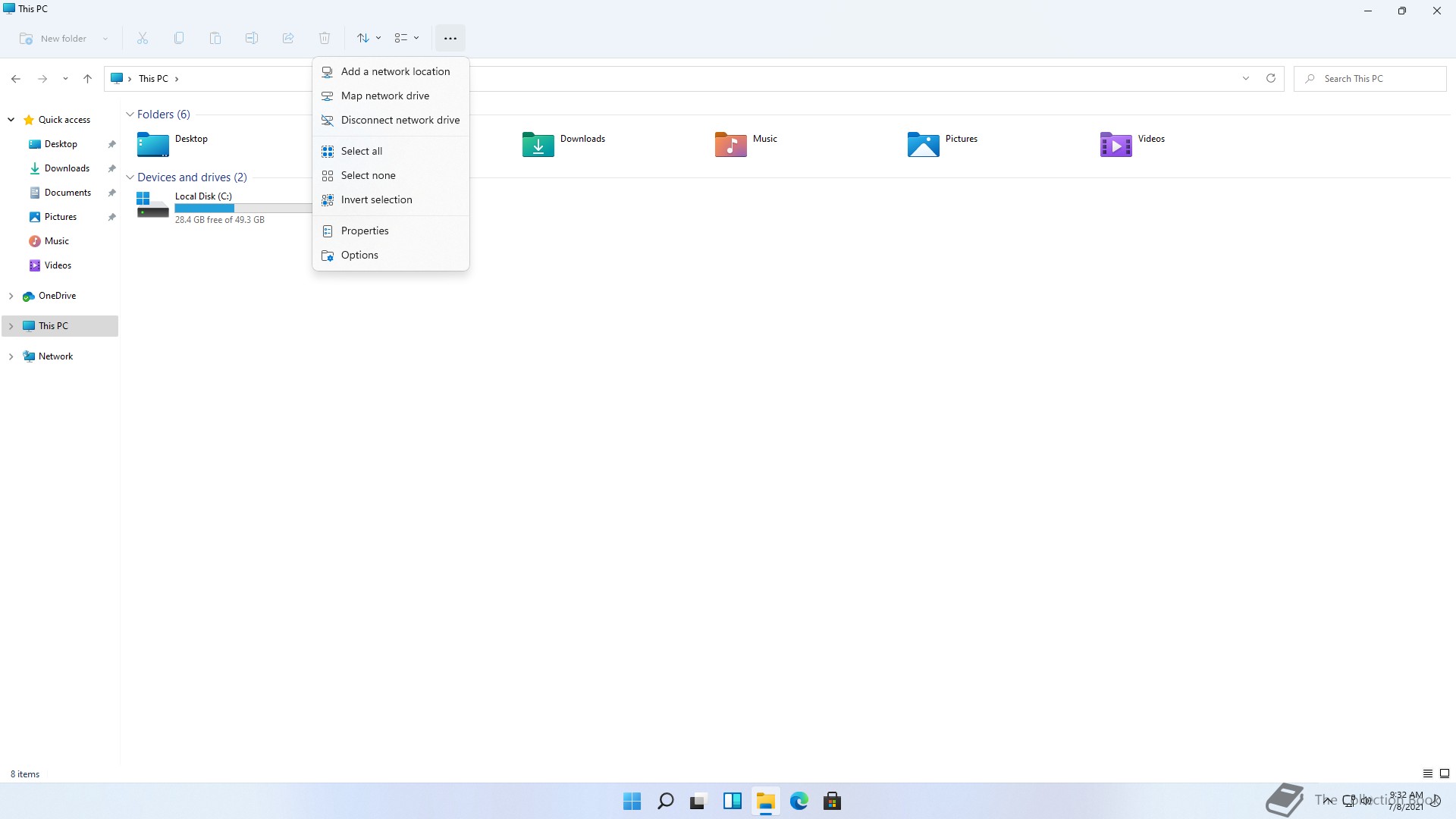Open the Layout and view options dropdown
The image size is (1456, 819).
(407, 38)
